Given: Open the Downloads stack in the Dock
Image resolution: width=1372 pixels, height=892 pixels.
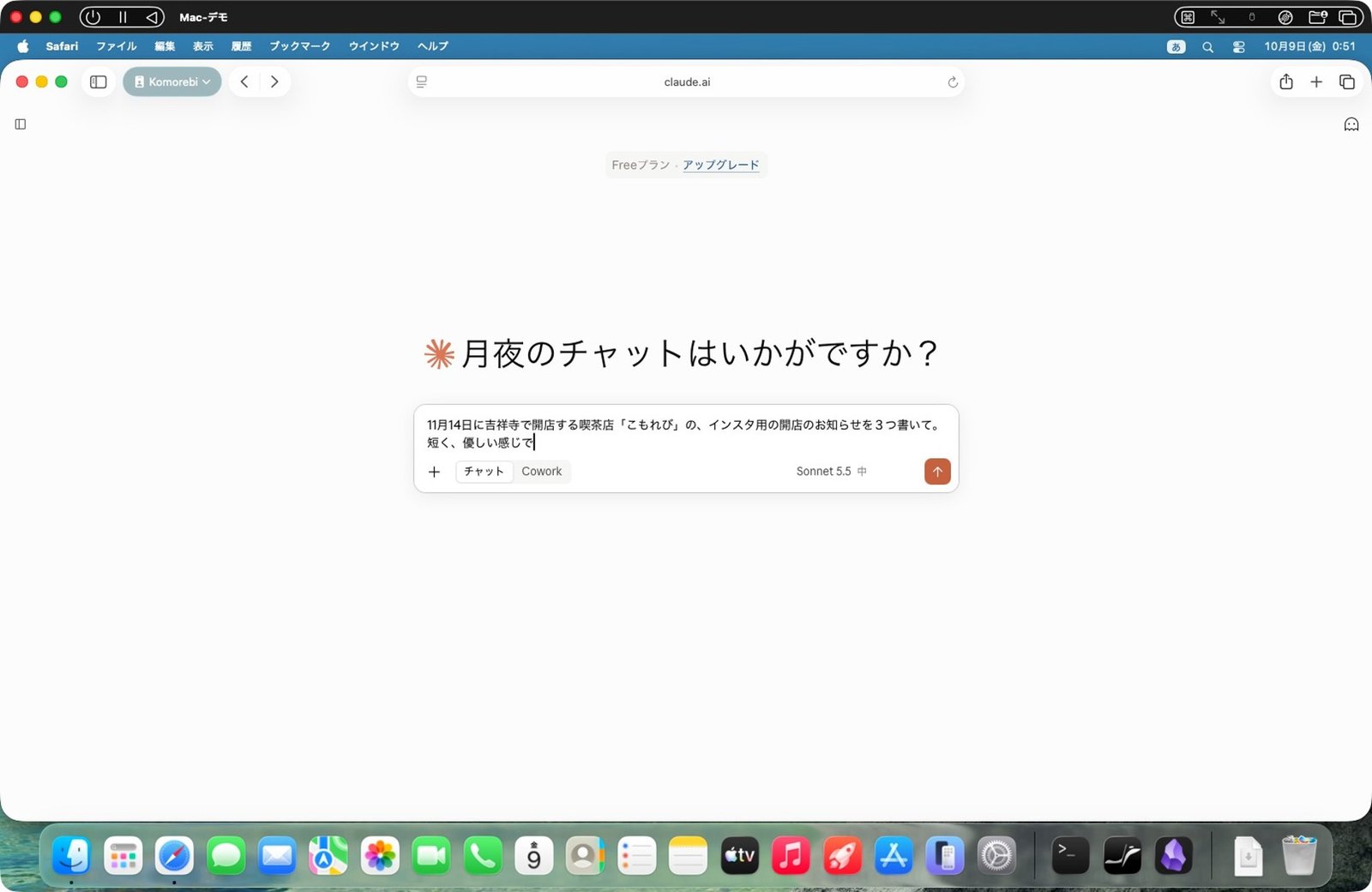Looking at the screenshot, I should pyautogui.click(x=1248, y=856).
